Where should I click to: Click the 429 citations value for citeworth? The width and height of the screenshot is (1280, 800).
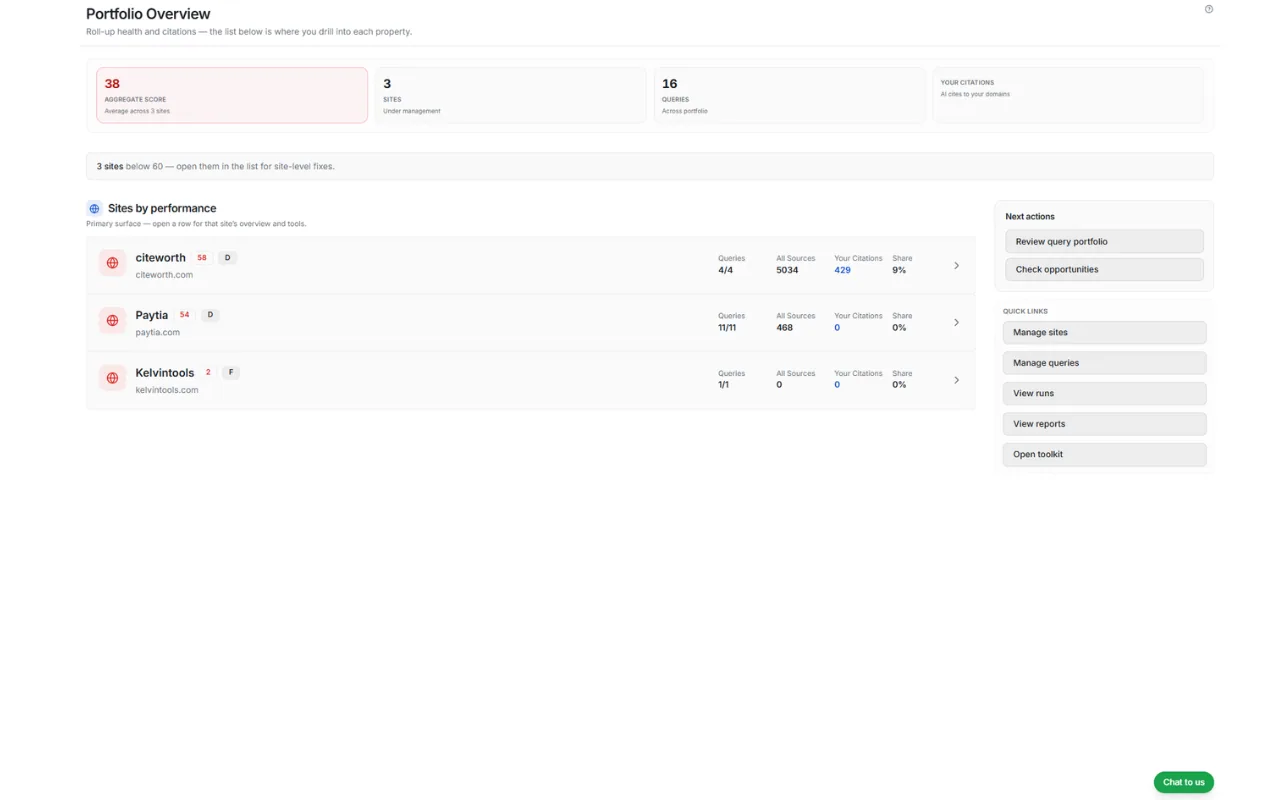(x=842, y=270)
